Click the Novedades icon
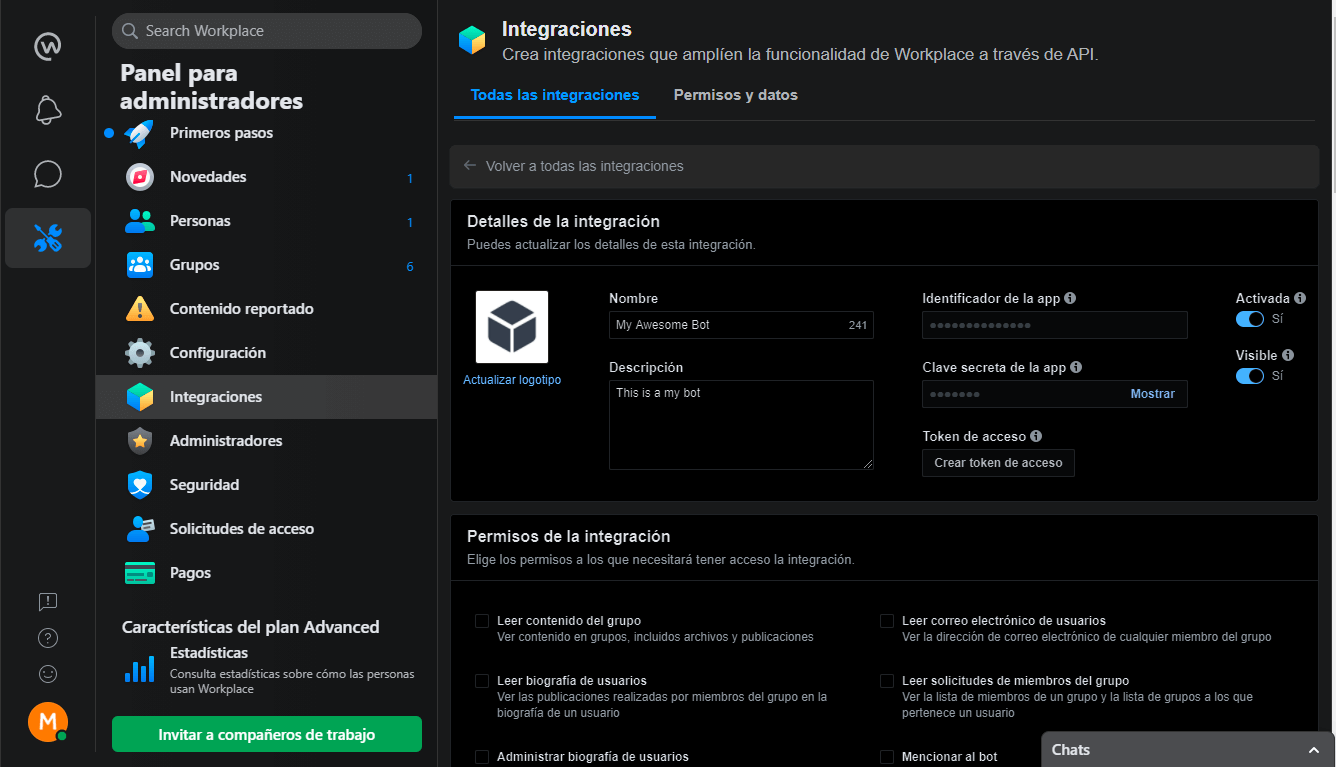The height and width of the screenshot is (767, 1336). (140, 177)
